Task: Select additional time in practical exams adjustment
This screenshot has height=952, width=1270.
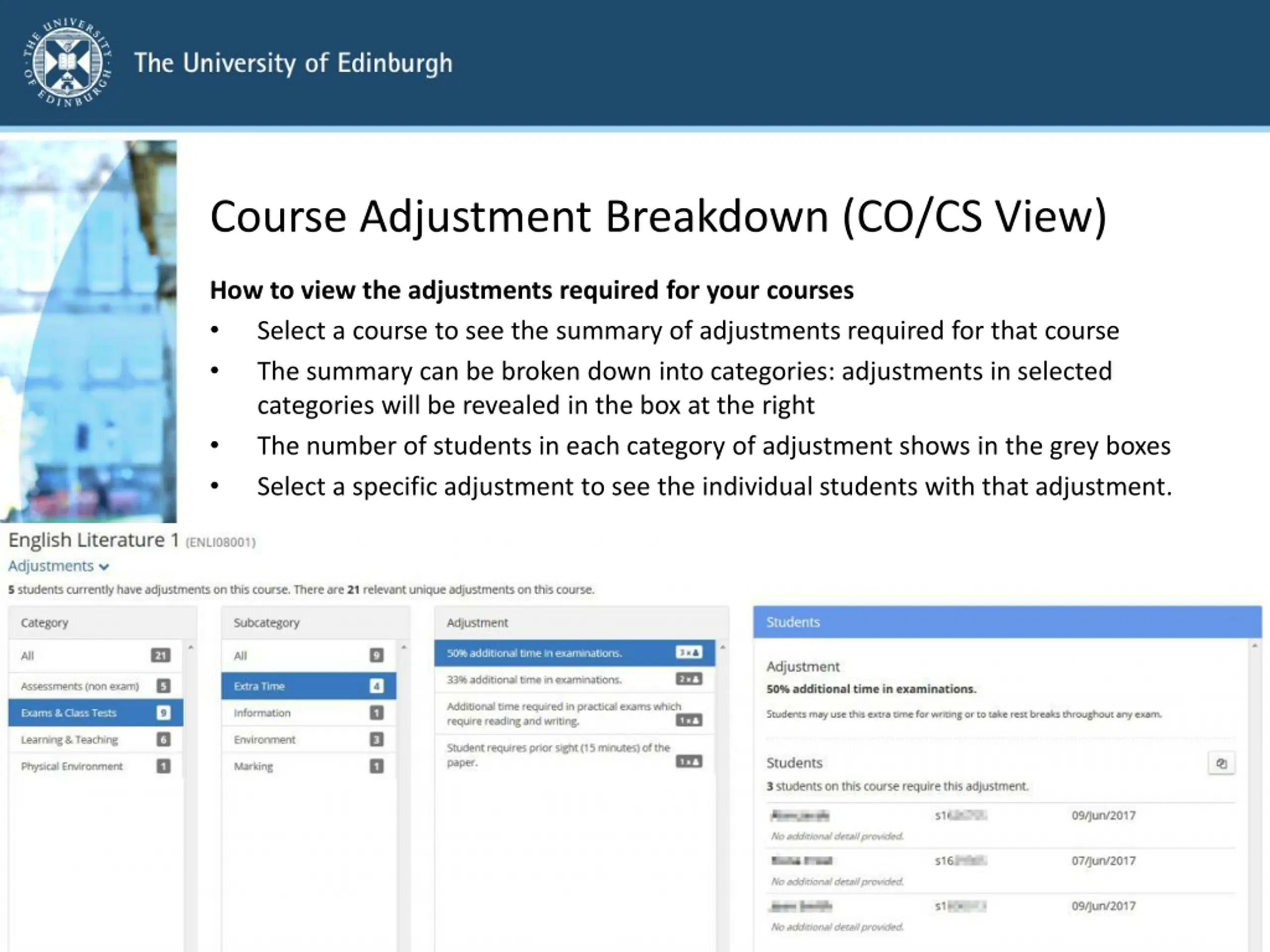Action: coord(574,714)
